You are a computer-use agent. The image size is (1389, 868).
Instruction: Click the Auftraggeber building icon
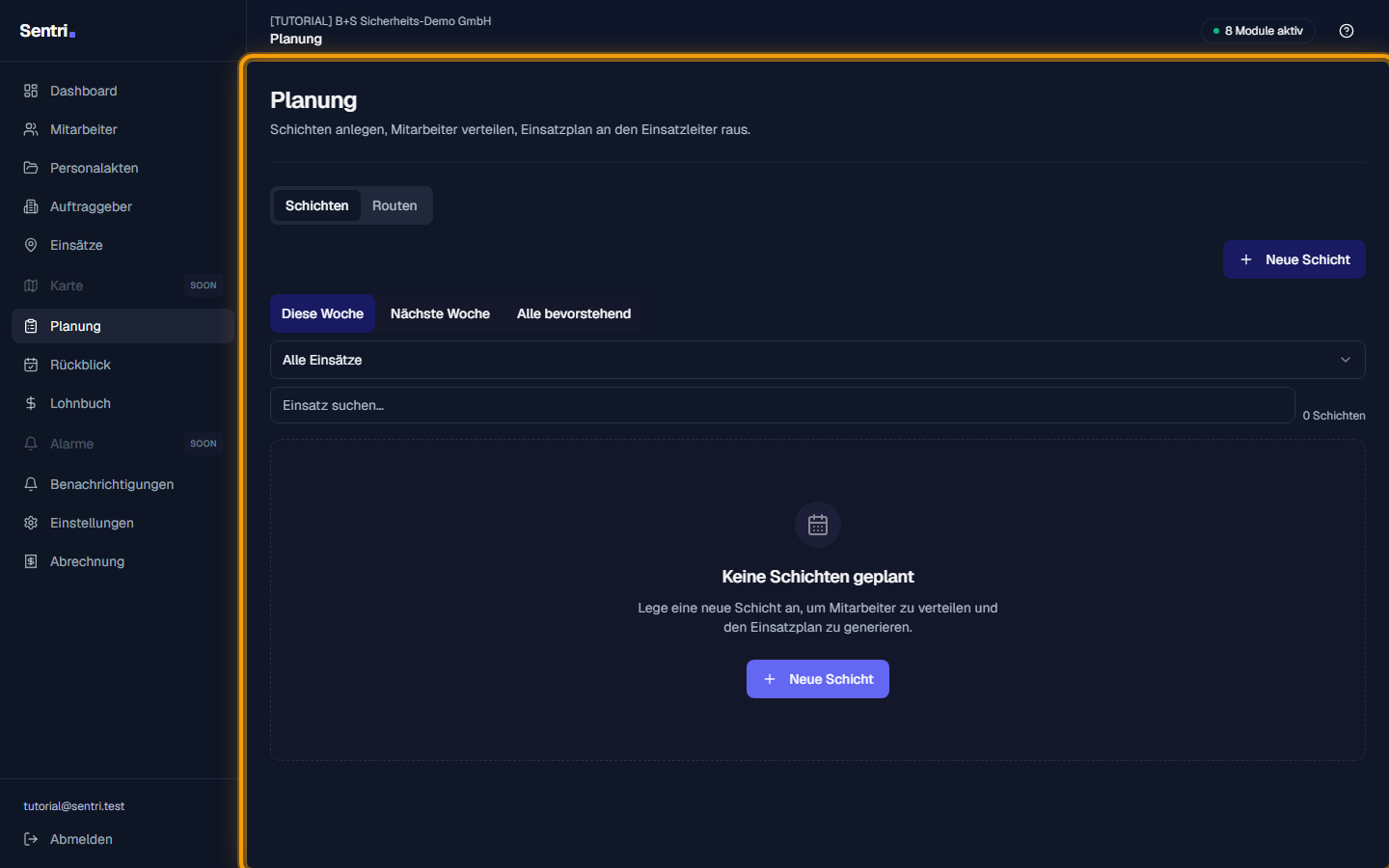click(x=31, y=206)
